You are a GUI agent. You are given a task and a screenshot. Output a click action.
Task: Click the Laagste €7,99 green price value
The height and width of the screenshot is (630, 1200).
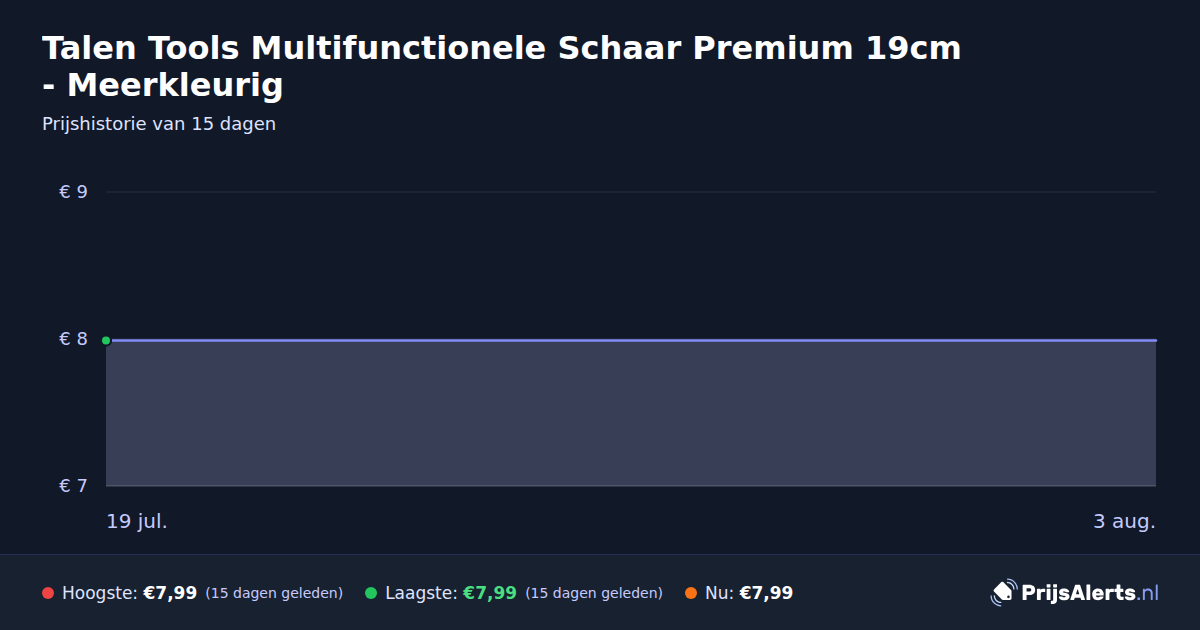click(490, 593)
